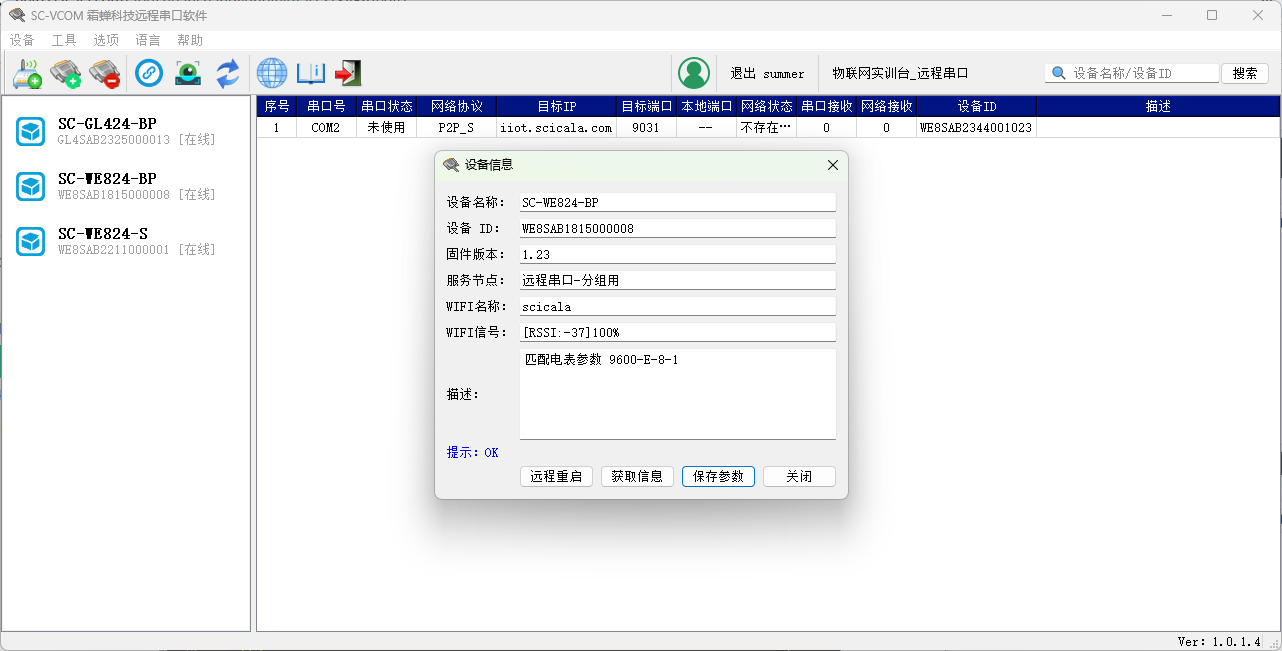Open the 设备 menu
1282x651 pixels.
[x=22, y=40]
